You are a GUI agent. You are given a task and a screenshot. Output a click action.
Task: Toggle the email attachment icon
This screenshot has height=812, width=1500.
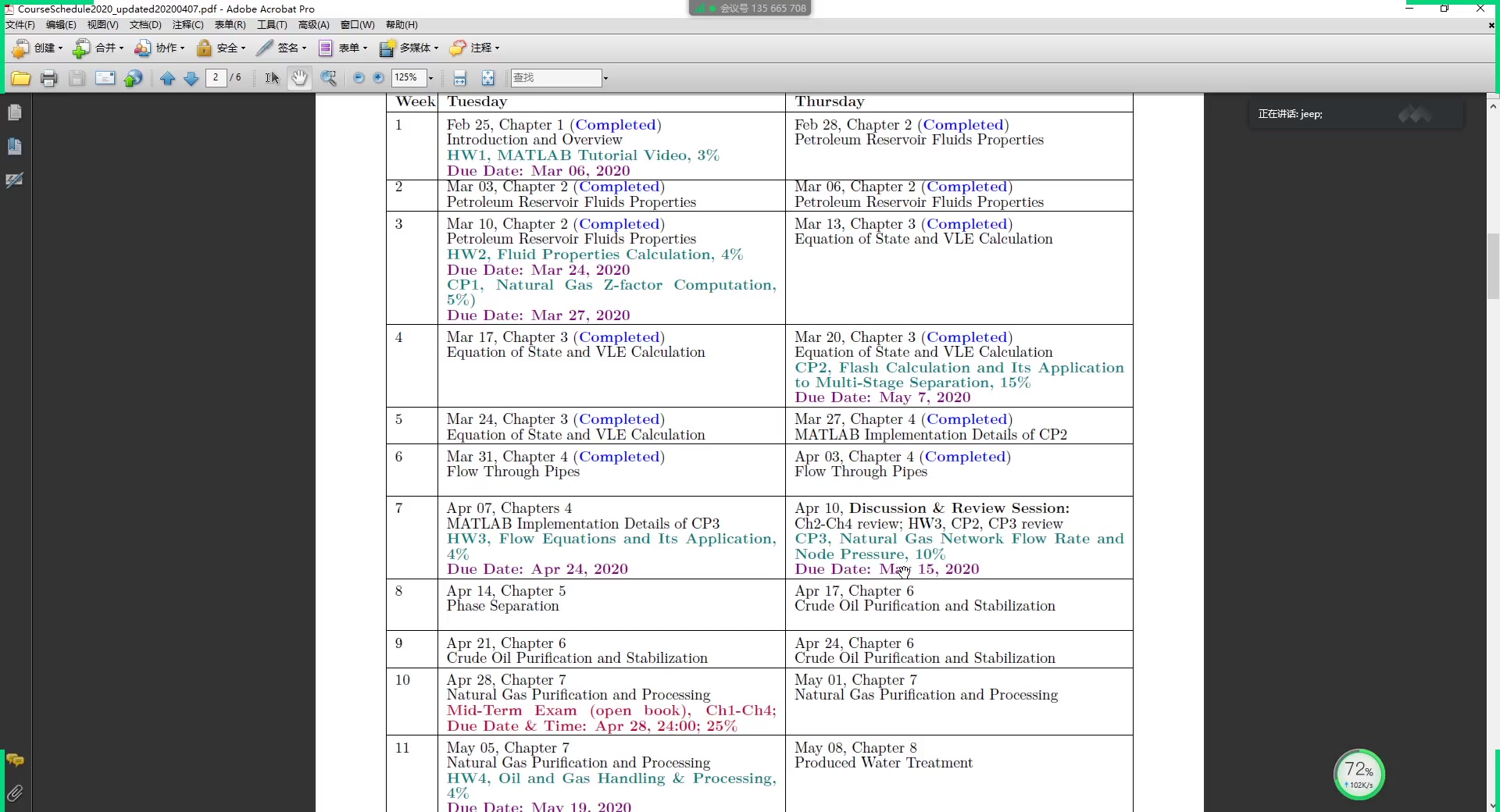coord(105,78)
